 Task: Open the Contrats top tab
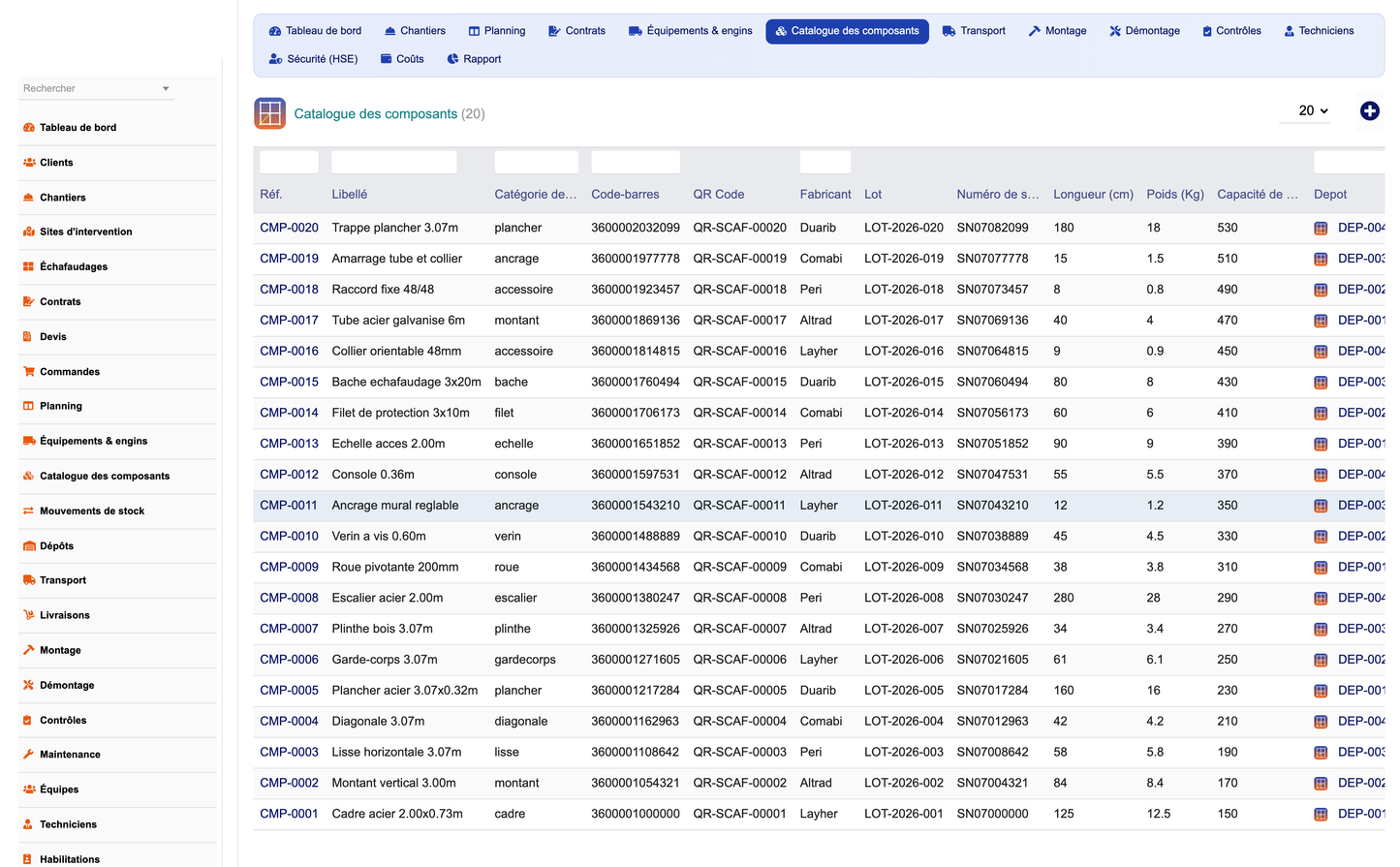point(576,31)
